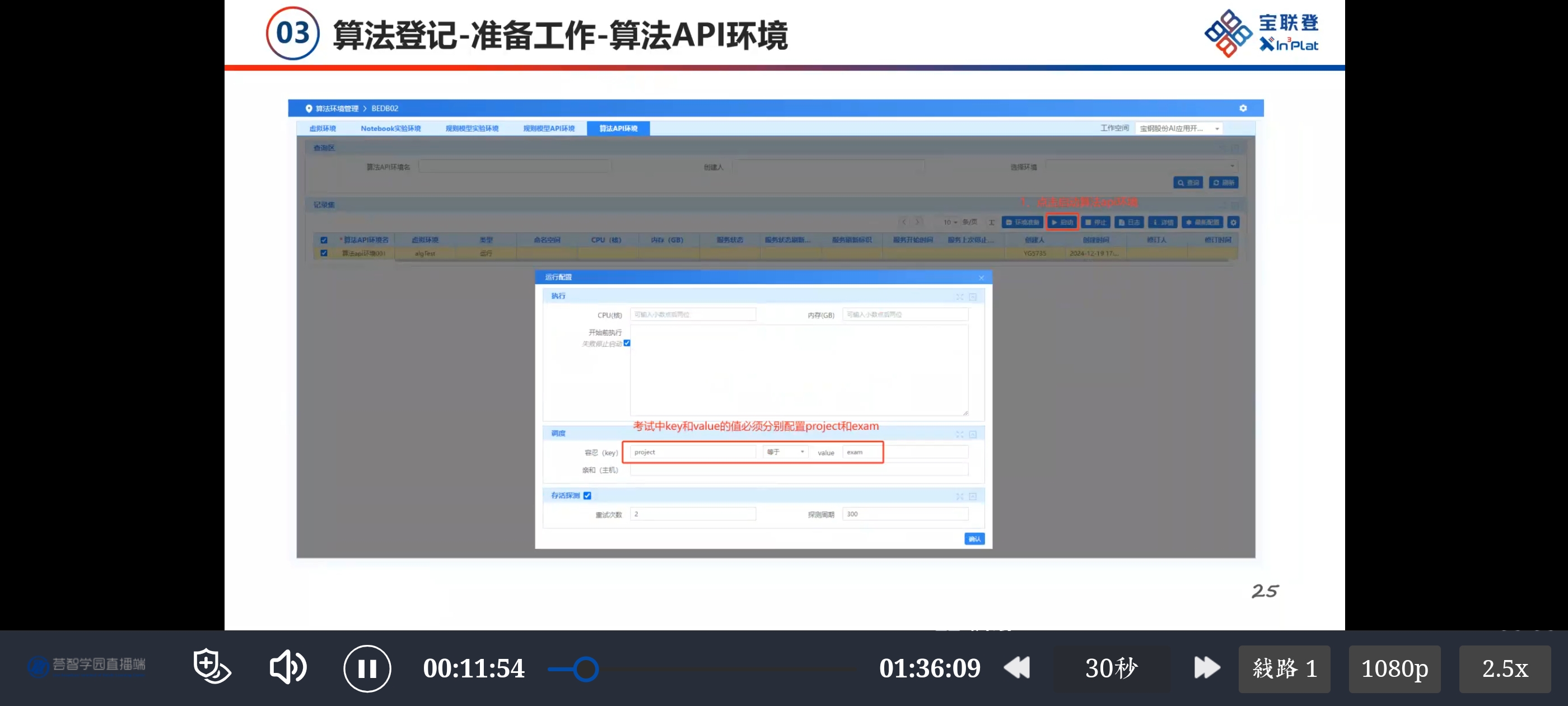The image size is (1568, 706).
Task: Pause the video playback
Action: click(x=367, y=668)
